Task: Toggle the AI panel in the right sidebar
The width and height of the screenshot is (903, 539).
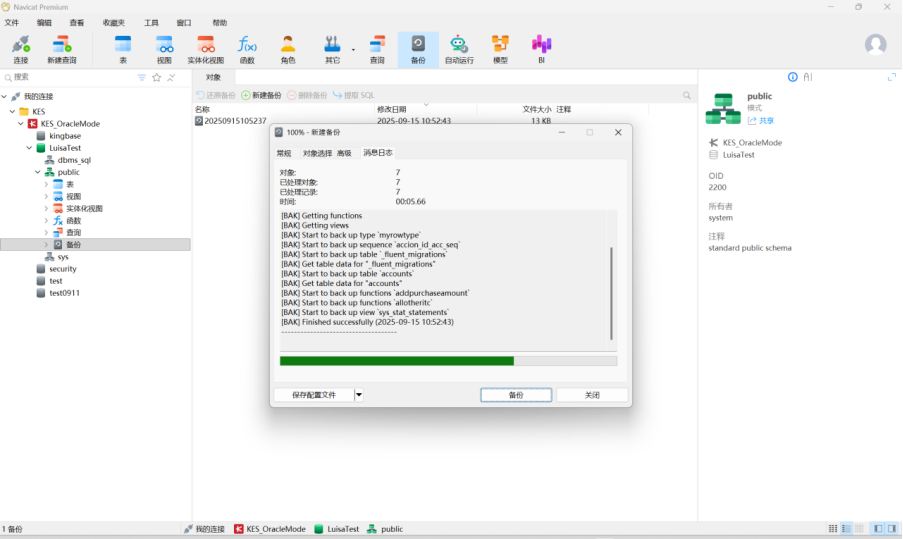Action: (807, 77)
